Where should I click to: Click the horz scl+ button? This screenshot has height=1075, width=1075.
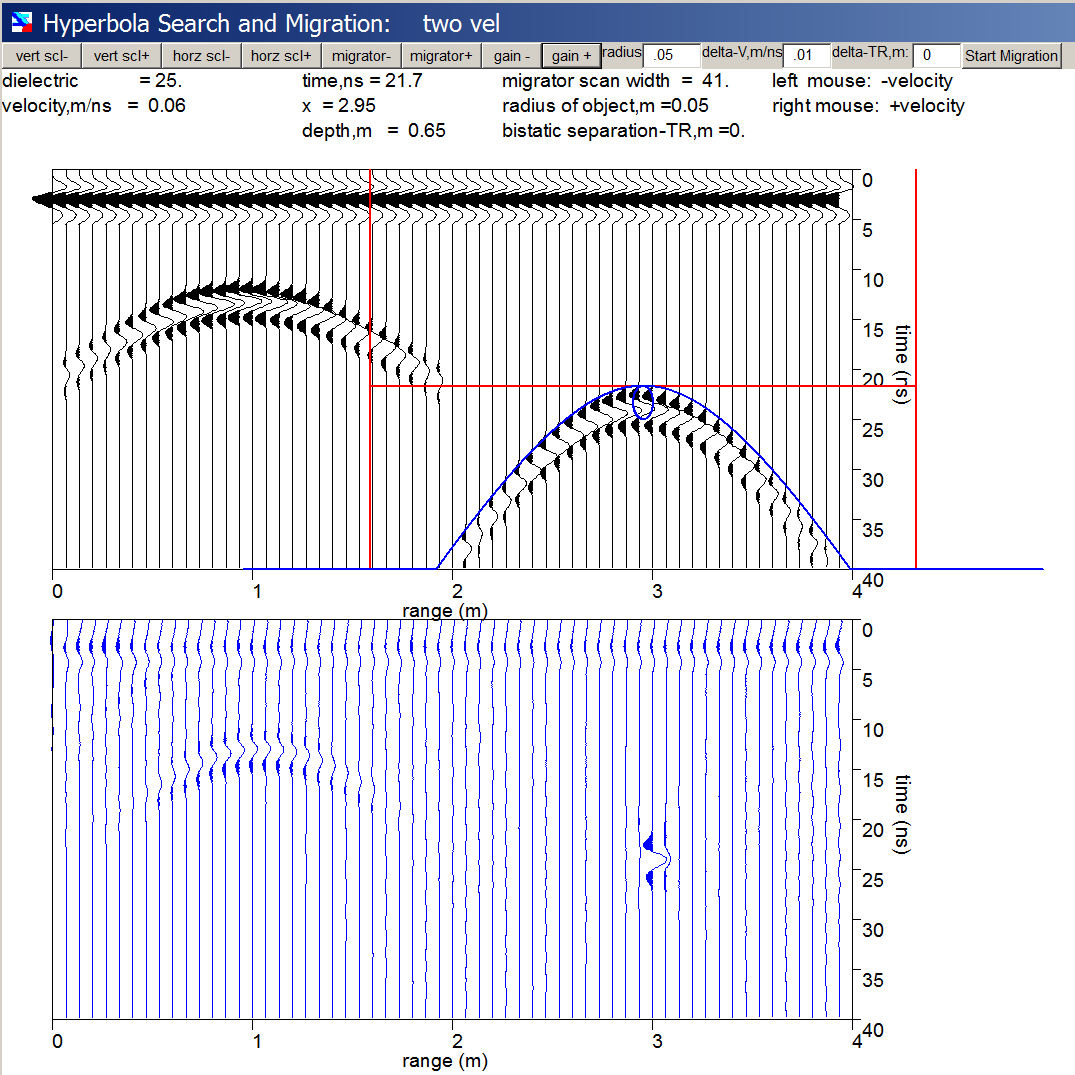pos(281,56)
